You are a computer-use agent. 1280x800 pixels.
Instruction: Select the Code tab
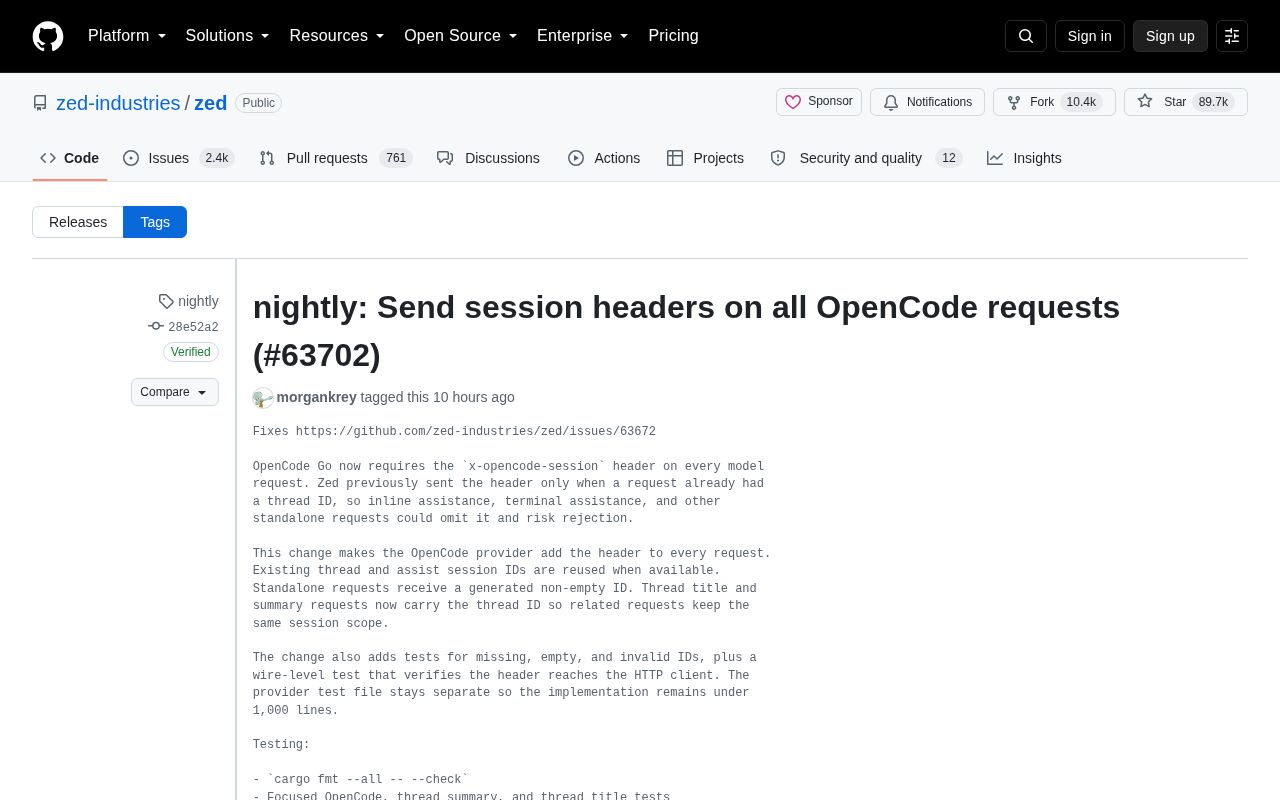(70, 158)
